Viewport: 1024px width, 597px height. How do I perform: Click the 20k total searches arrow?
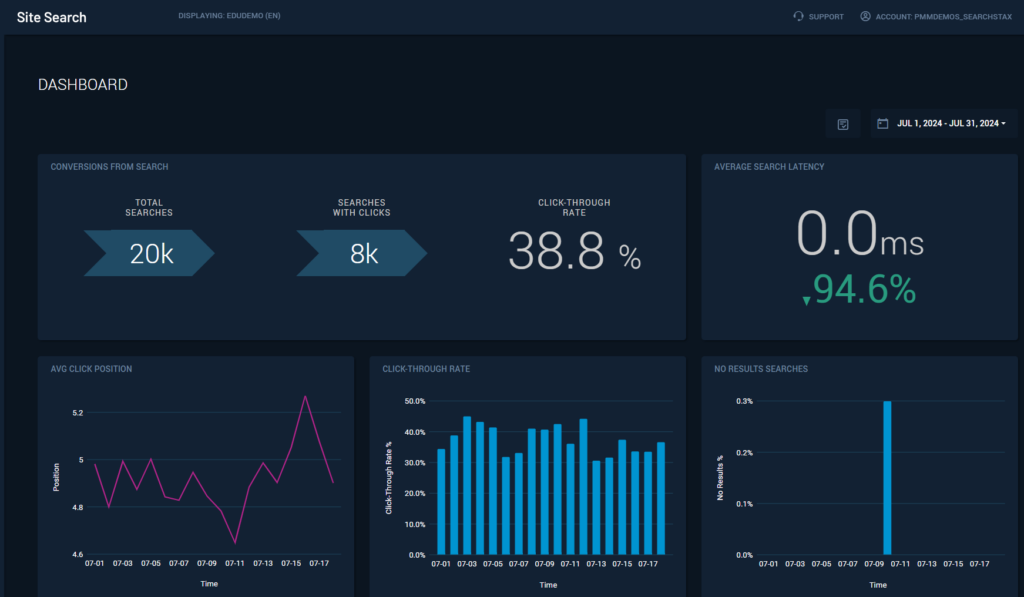coord(150,253)
